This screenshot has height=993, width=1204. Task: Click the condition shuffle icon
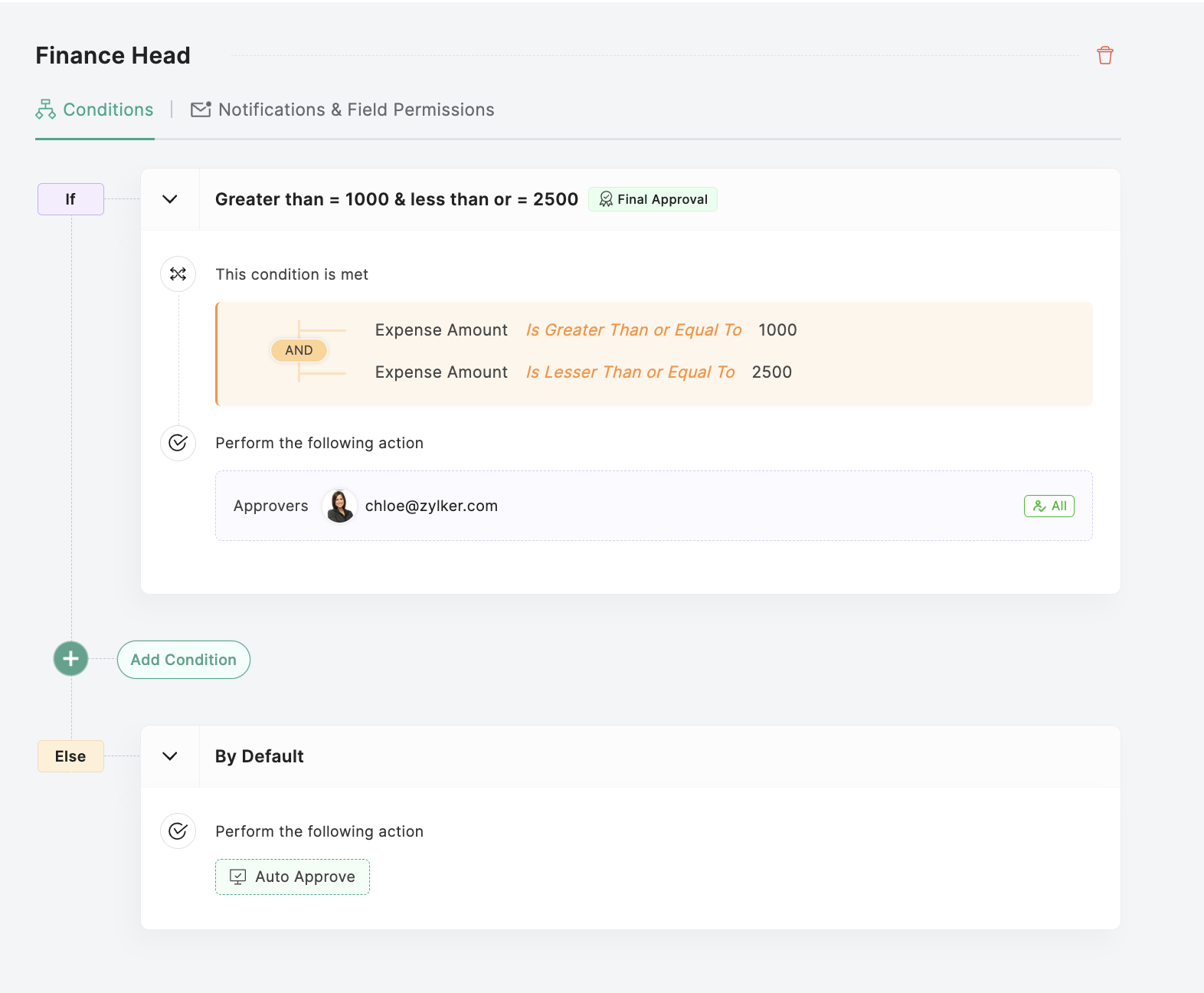178,274
